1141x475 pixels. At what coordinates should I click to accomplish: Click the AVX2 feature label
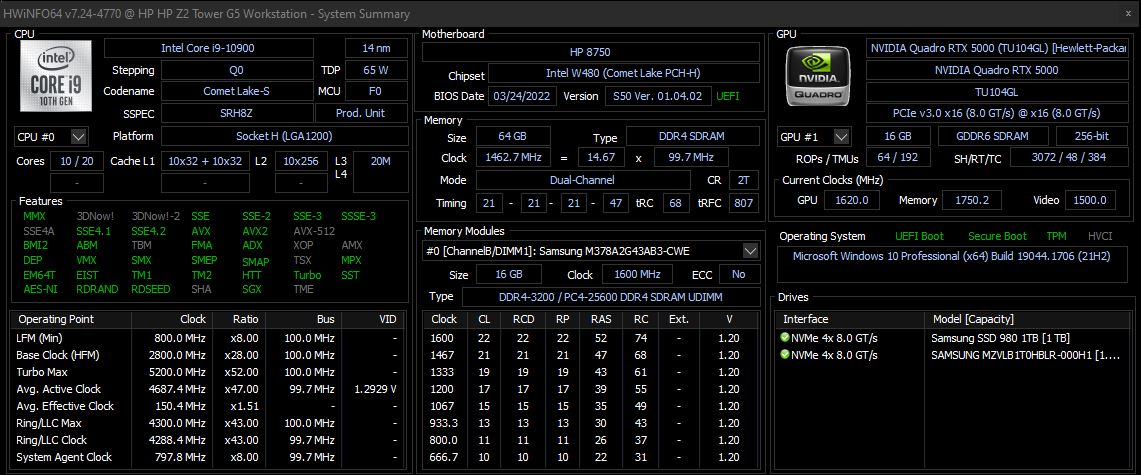tap(255, 231)
